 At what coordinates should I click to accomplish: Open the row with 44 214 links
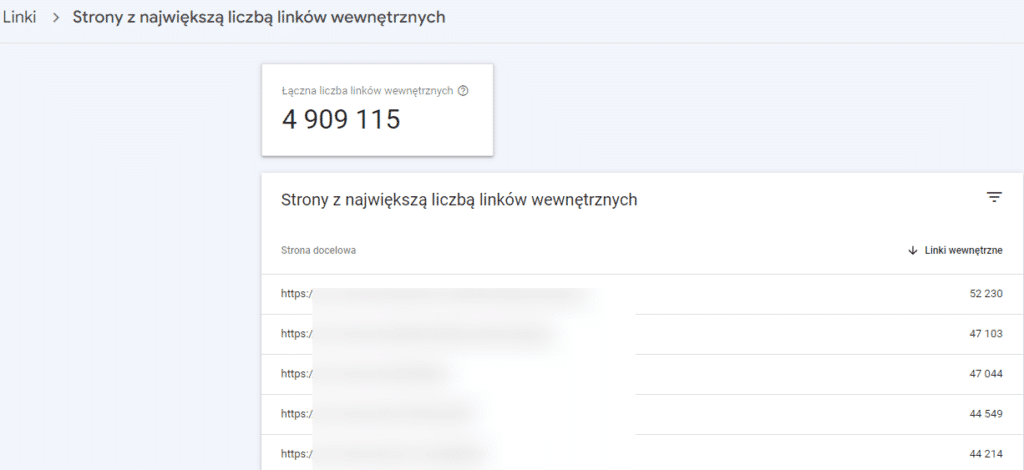643,452
